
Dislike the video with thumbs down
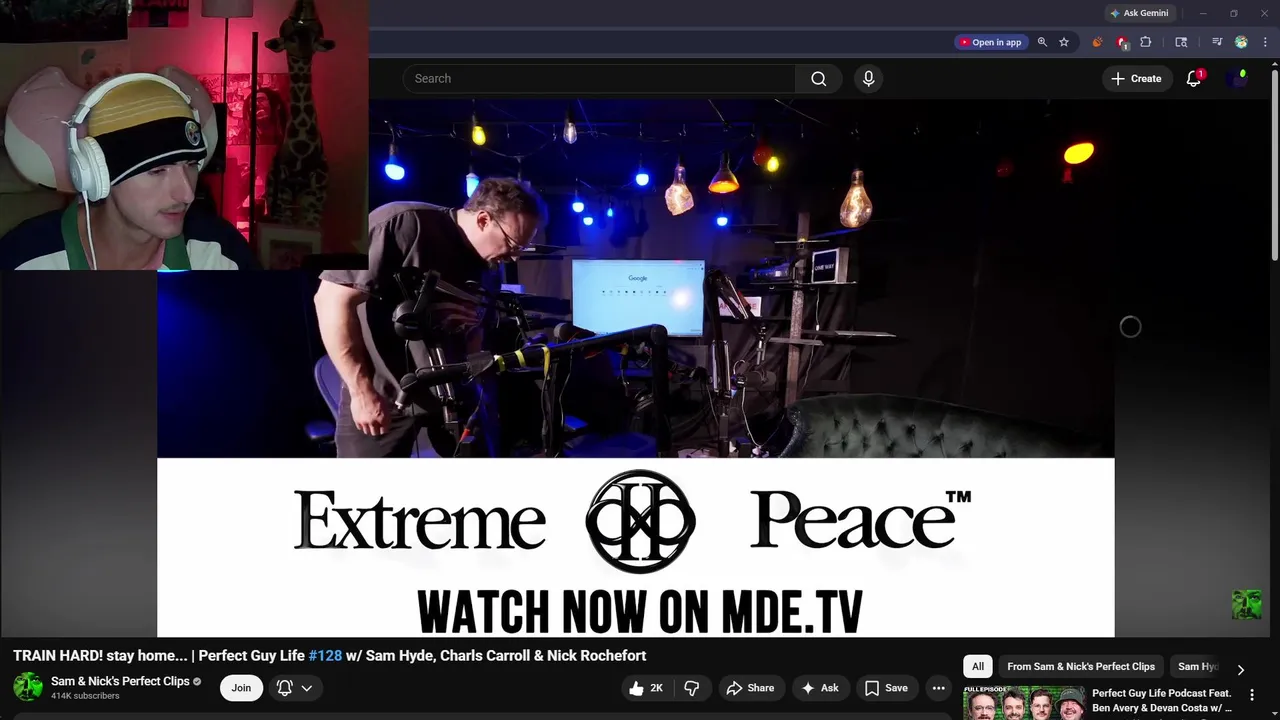691,688
